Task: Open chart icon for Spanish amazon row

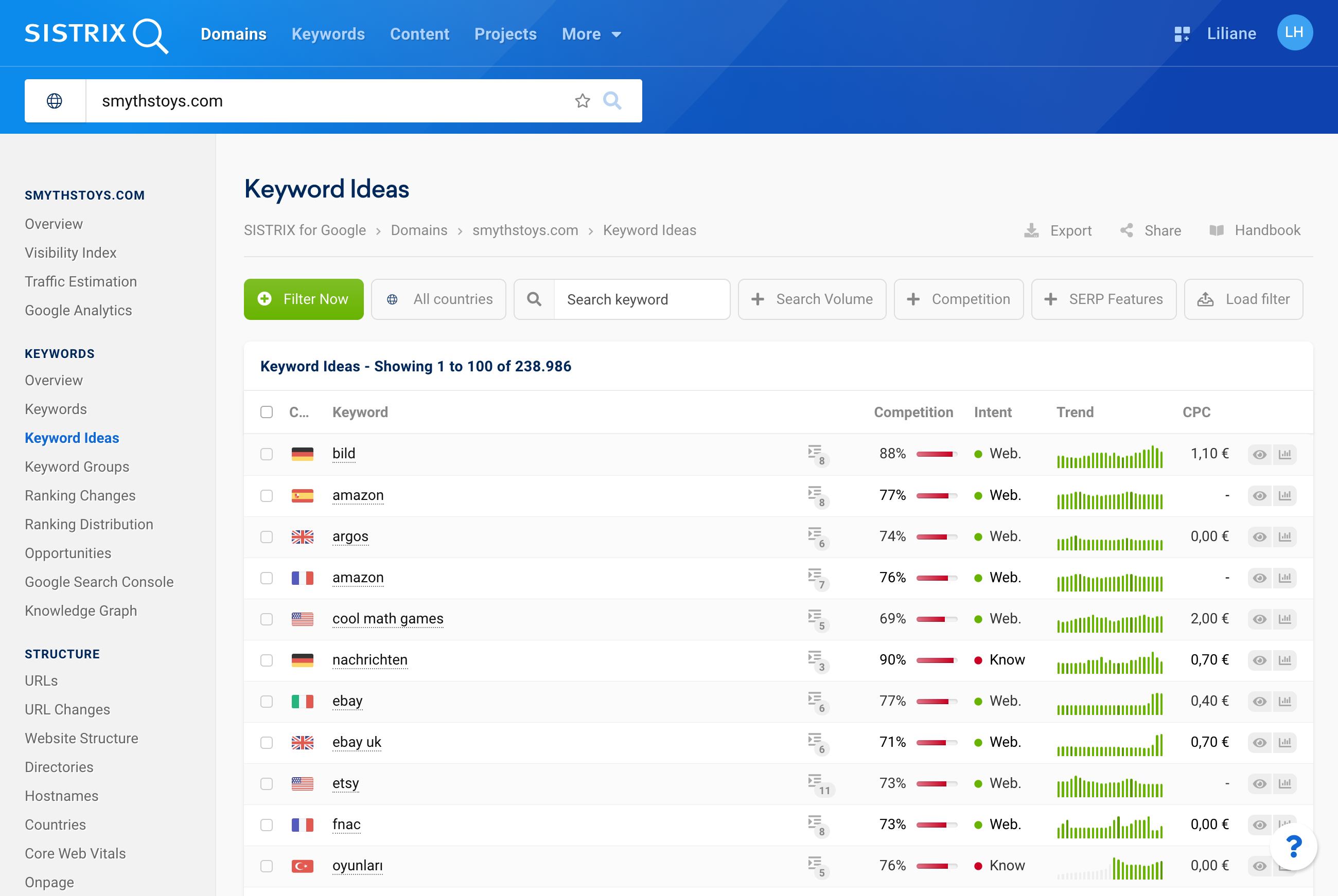Action: pyautogui.click(x=1285, y=495)
